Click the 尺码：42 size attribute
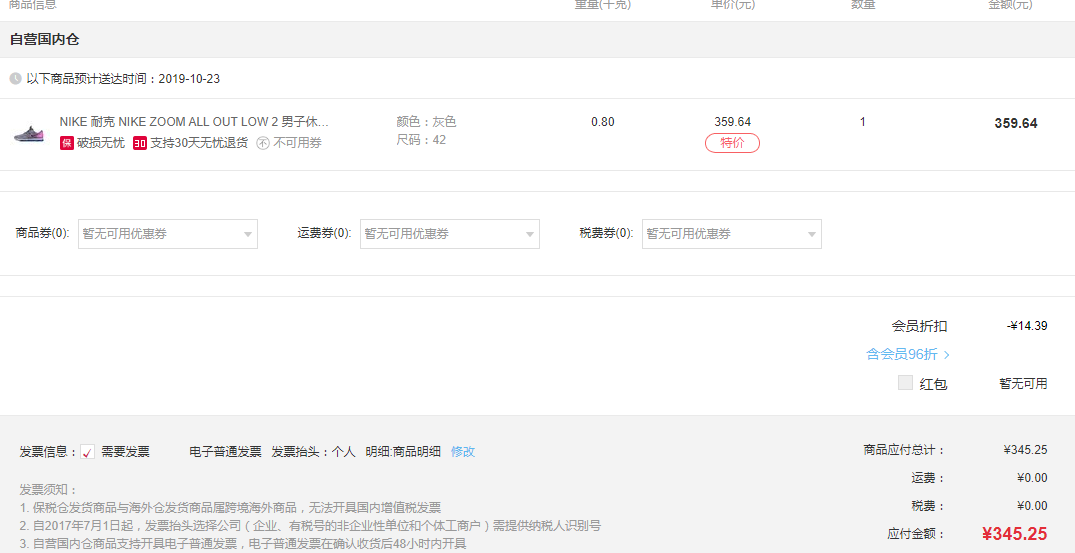The height and width of the screenshot is (553, 1075). coord(421,140)
